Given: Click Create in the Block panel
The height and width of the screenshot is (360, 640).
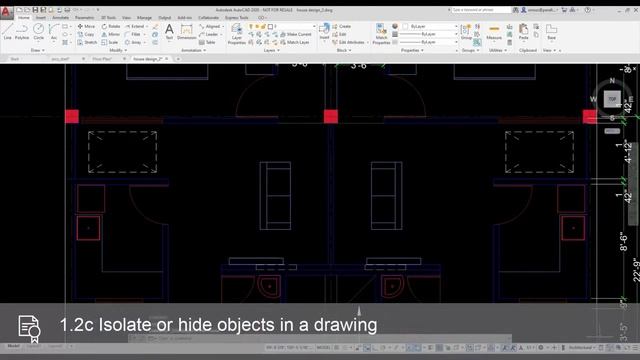Looking at the screenshot, I should pyautogui.click(x=341, y=26).
